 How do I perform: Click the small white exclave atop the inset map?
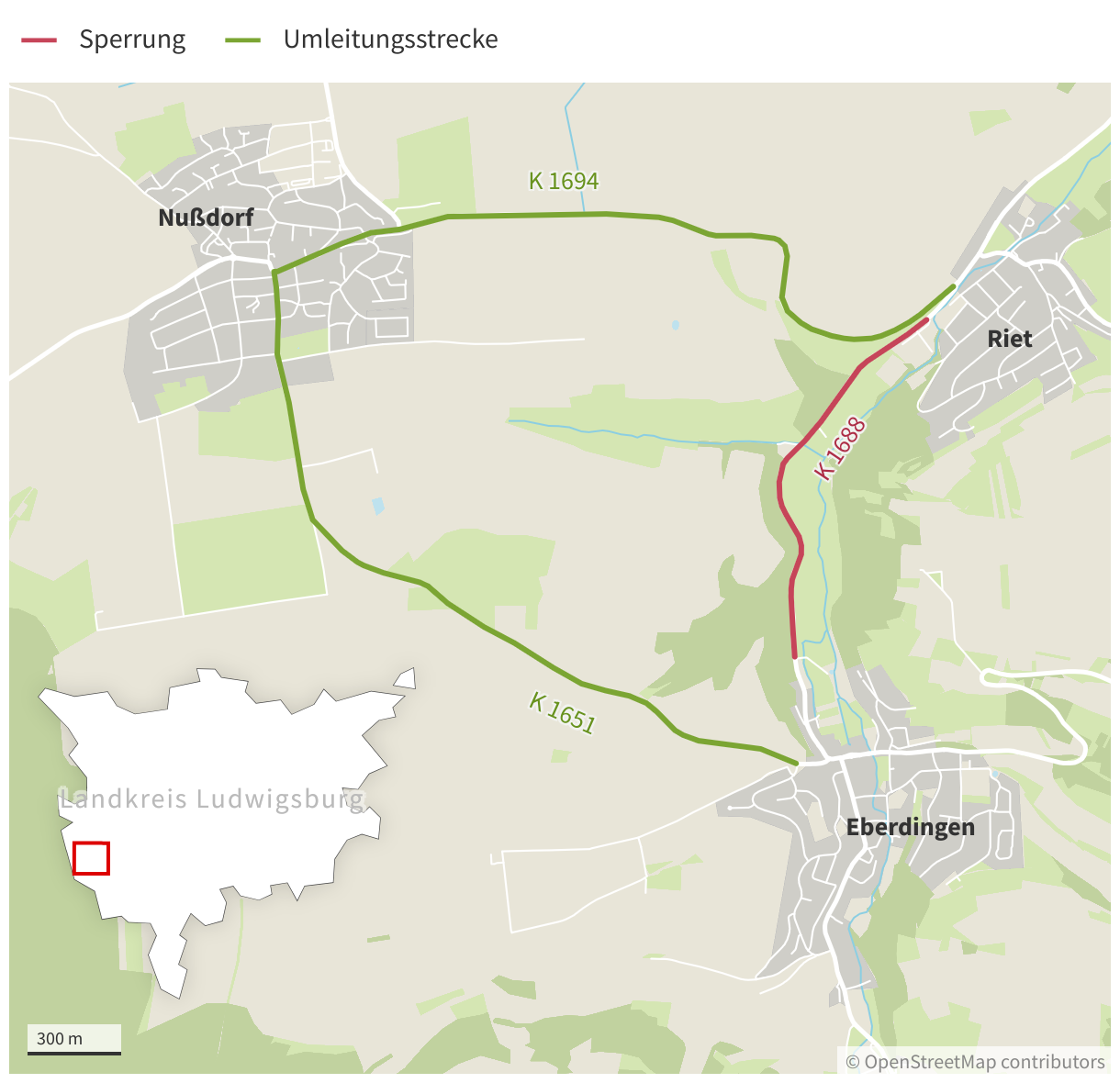(x=405, y=679)
